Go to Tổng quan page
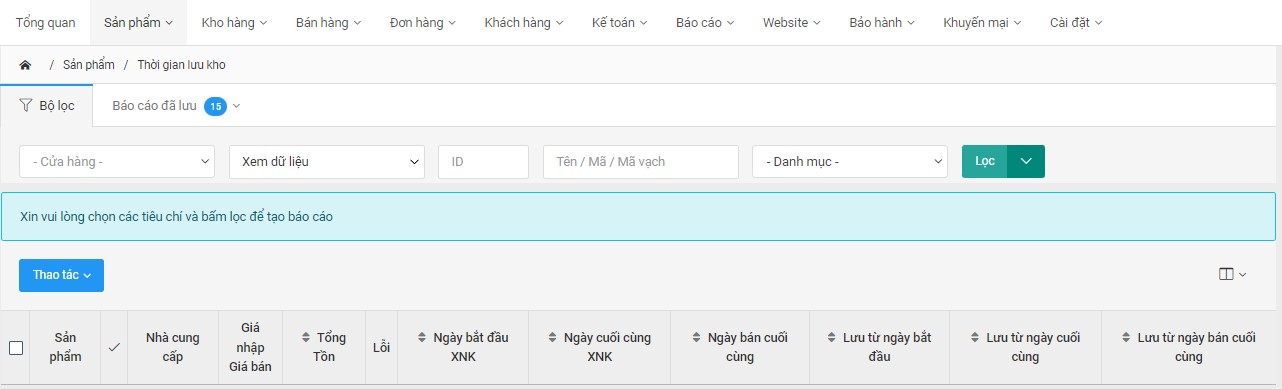Viewport: 1282px width, 389px height. coord(45,22)
